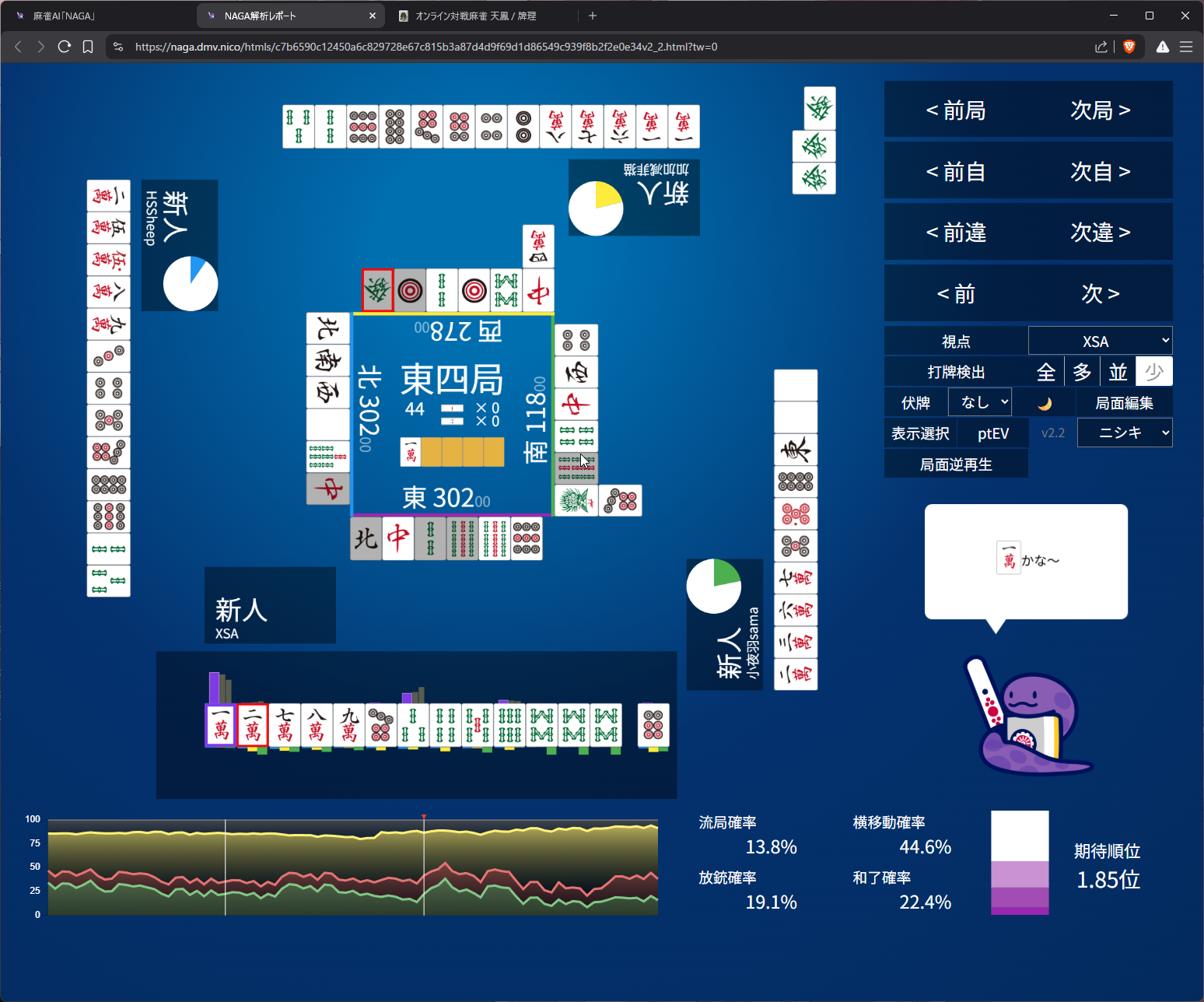The height and width of the screenshot is (1002, 1204).
Task: Bookmark this page via the bookmark icon
Action: (88, 47)
